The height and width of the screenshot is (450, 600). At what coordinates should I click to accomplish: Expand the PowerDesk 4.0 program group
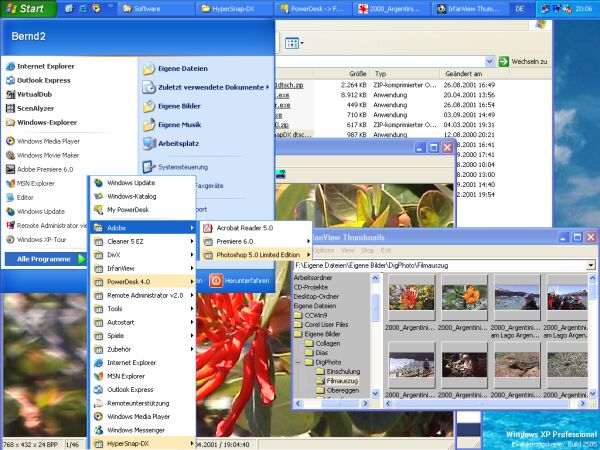[x=143, y=282]
